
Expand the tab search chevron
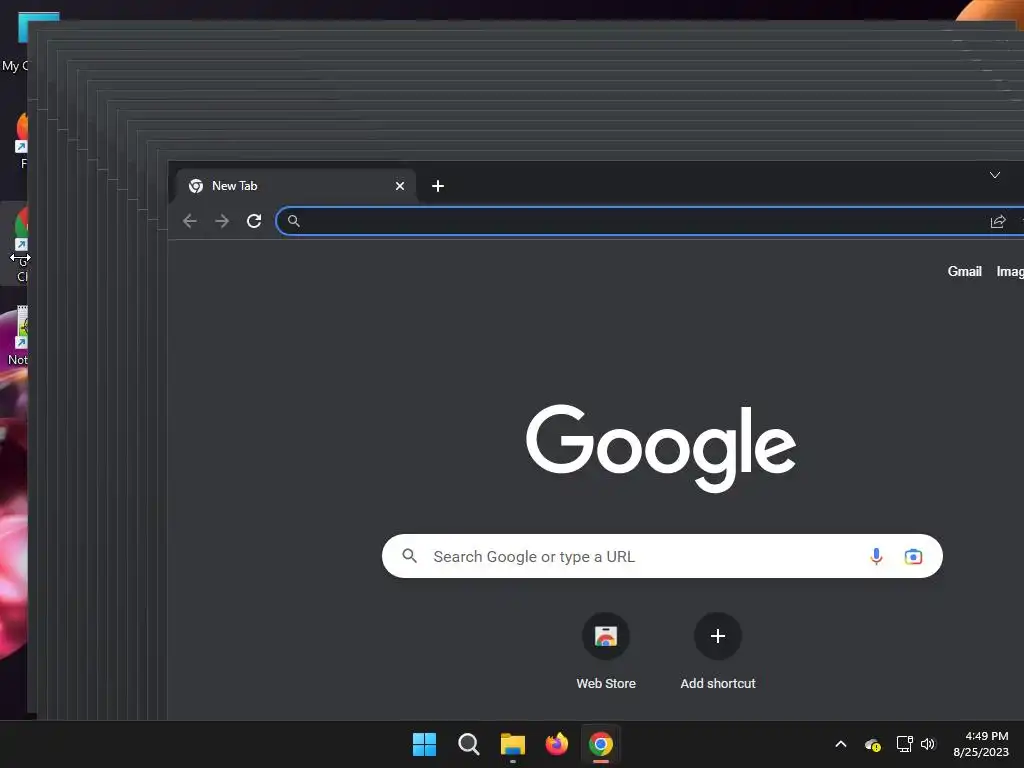[x=995, y=175]
